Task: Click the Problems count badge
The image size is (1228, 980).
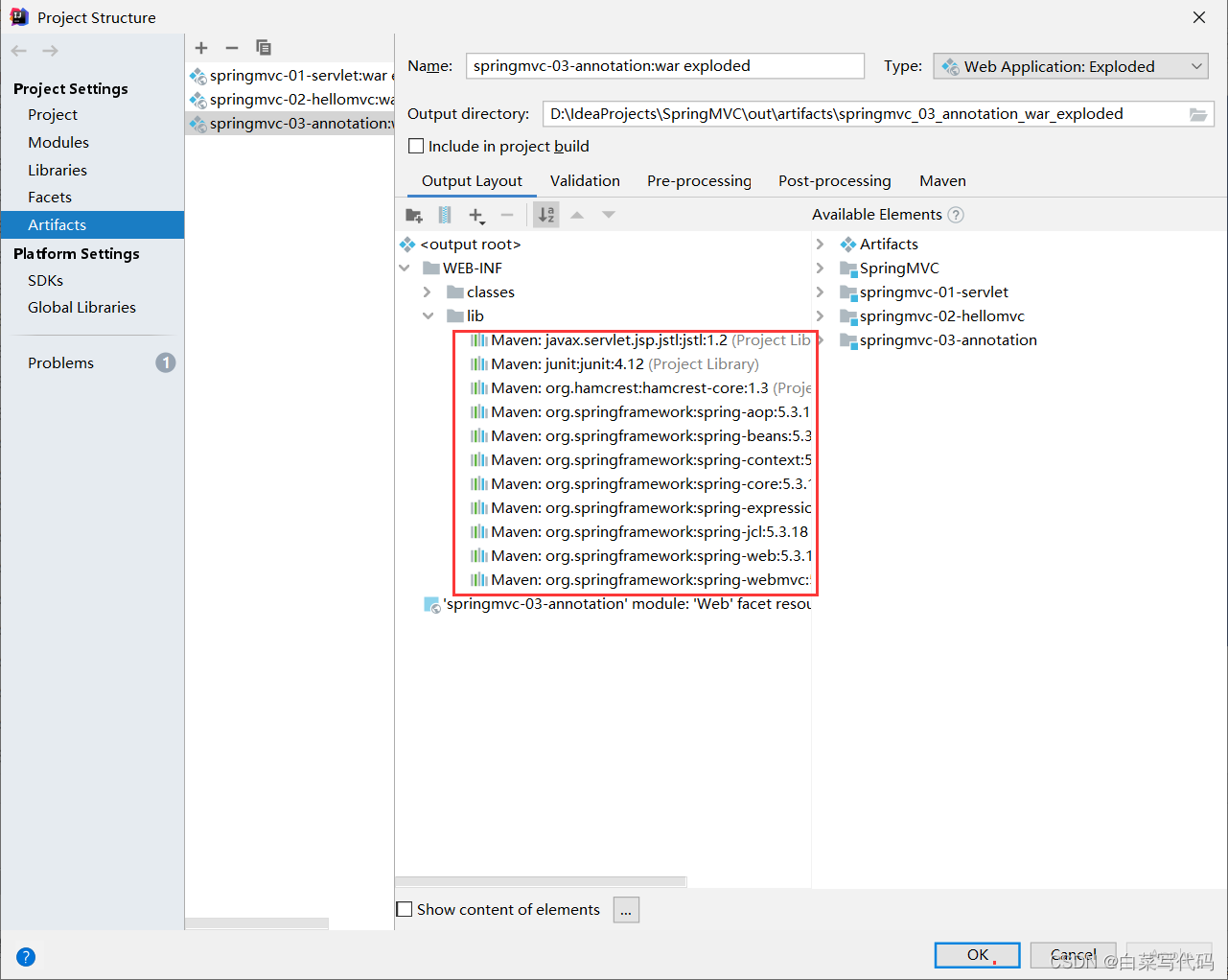Action: [166, 362]
